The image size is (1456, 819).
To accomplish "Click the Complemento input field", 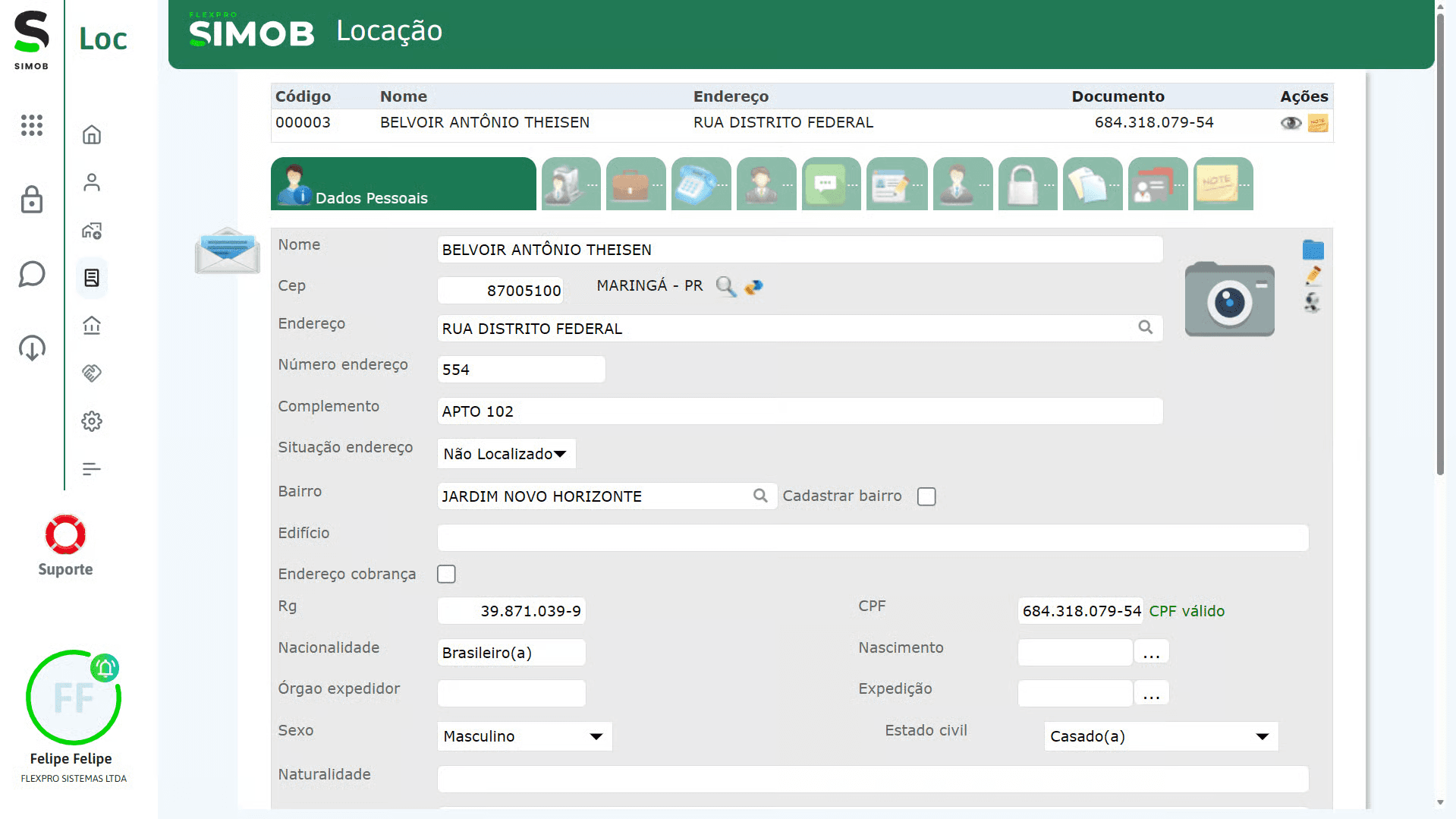I will click(800, 411).
